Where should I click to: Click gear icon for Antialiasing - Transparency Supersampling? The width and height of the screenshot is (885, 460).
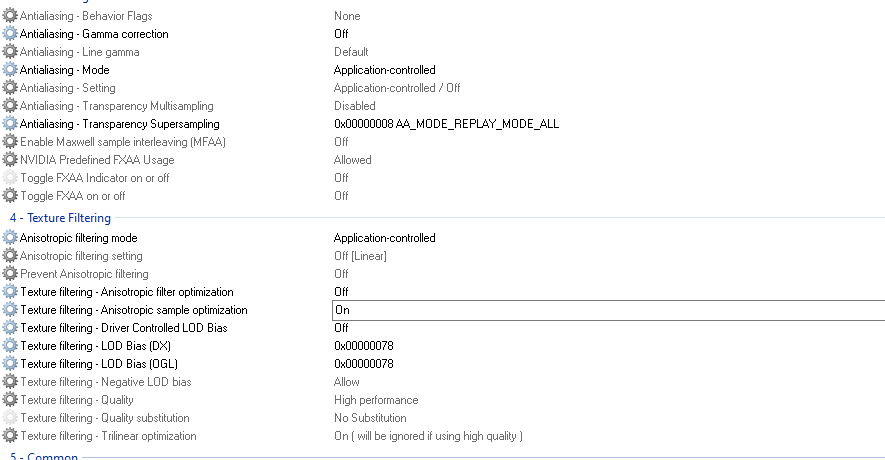click(x=11, y=124)
